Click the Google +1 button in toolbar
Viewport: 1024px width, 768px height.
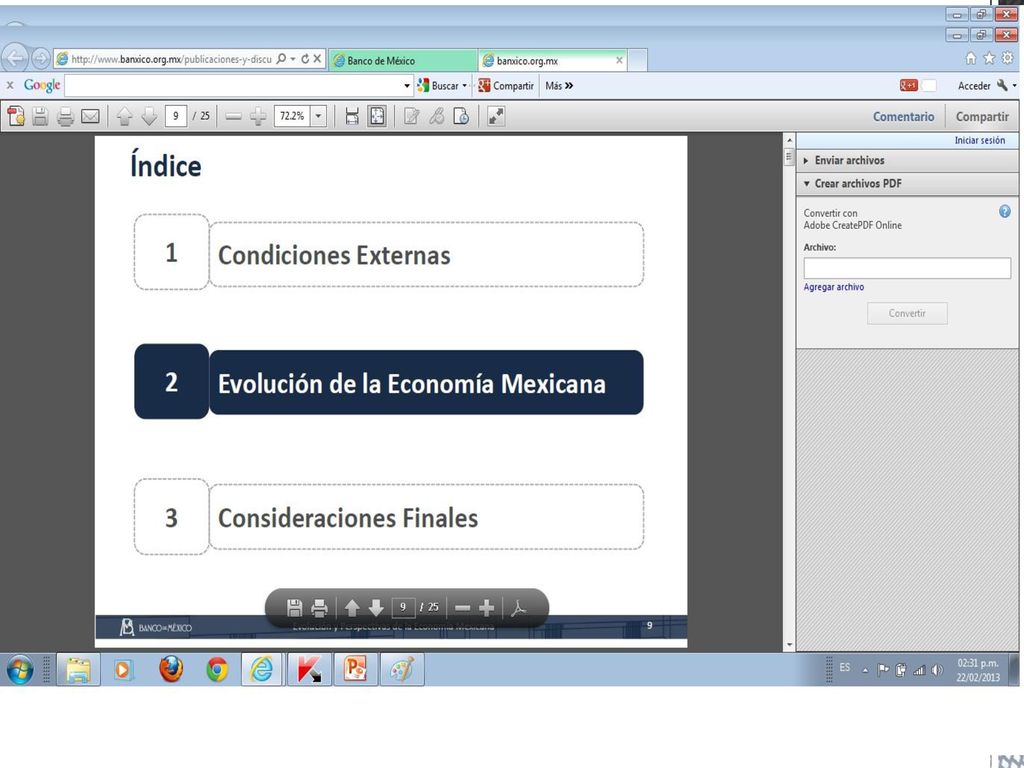908,86
